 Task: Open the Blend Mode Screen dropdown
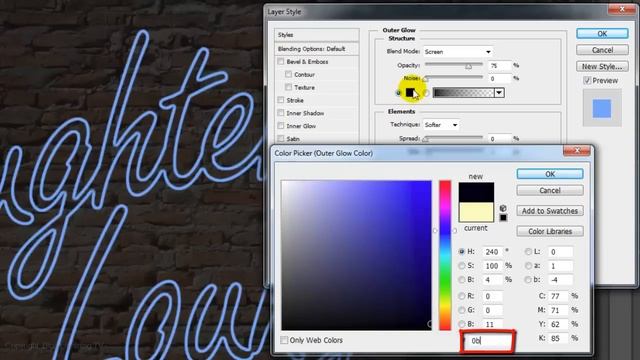458,52
